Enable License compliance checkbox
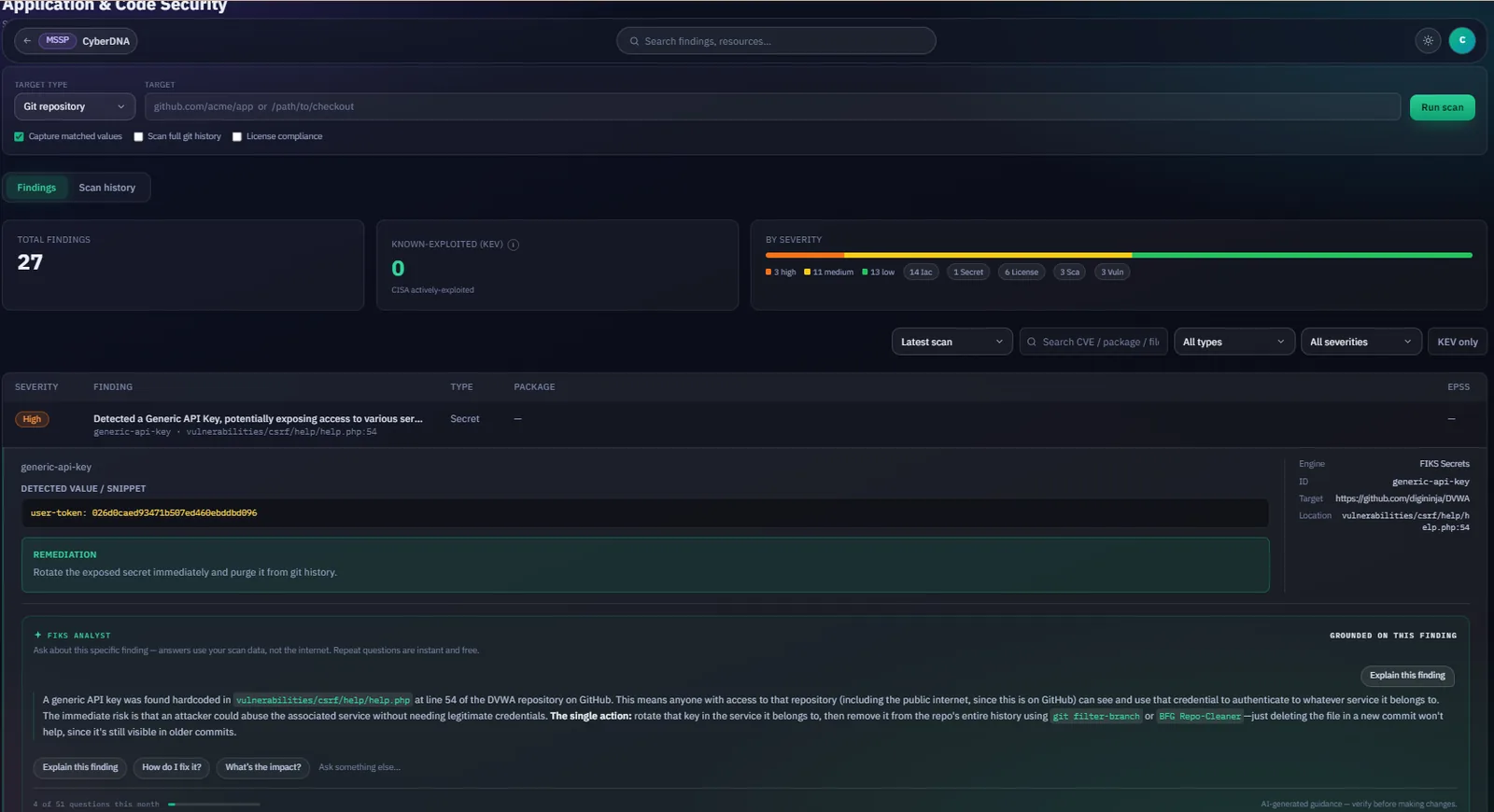The image size is (1494, 812). point(237,136)
